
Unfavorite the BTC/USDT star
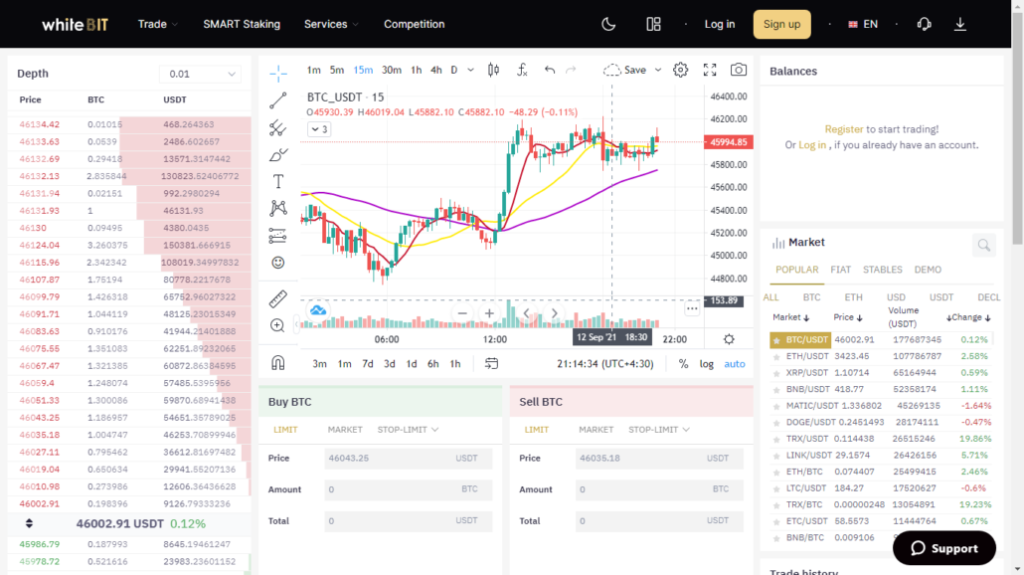(x=776, y=340)
